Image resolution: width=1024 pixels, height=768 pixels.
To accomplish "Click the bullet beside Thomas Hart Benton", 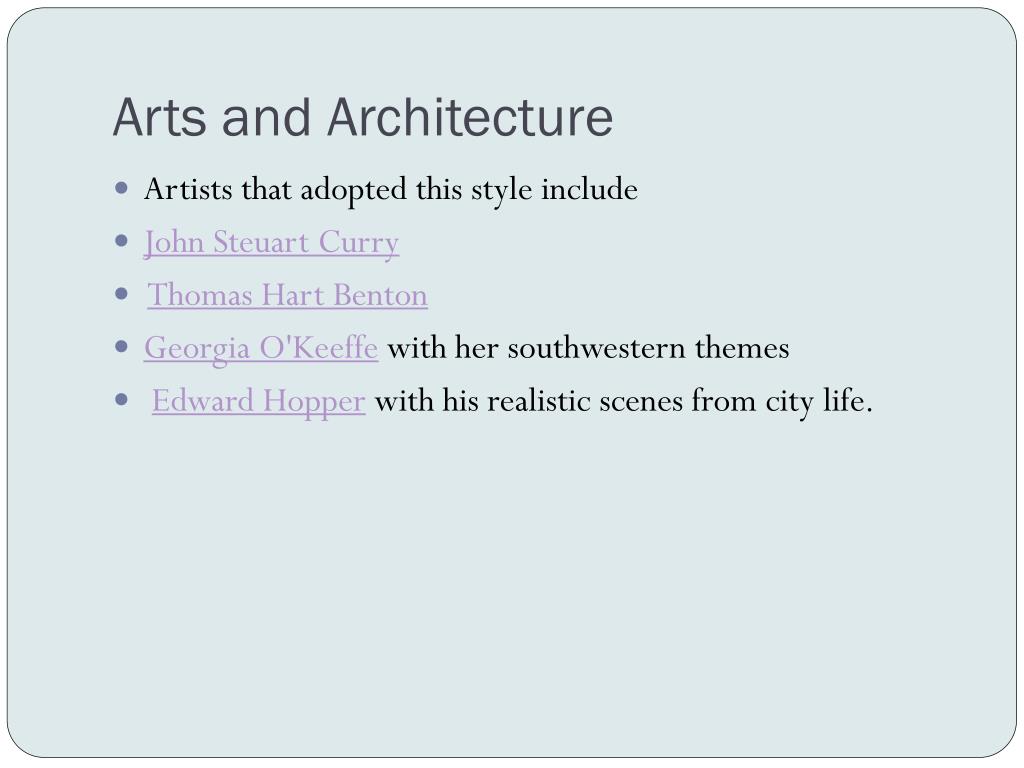I will click(x=121, y=294).
